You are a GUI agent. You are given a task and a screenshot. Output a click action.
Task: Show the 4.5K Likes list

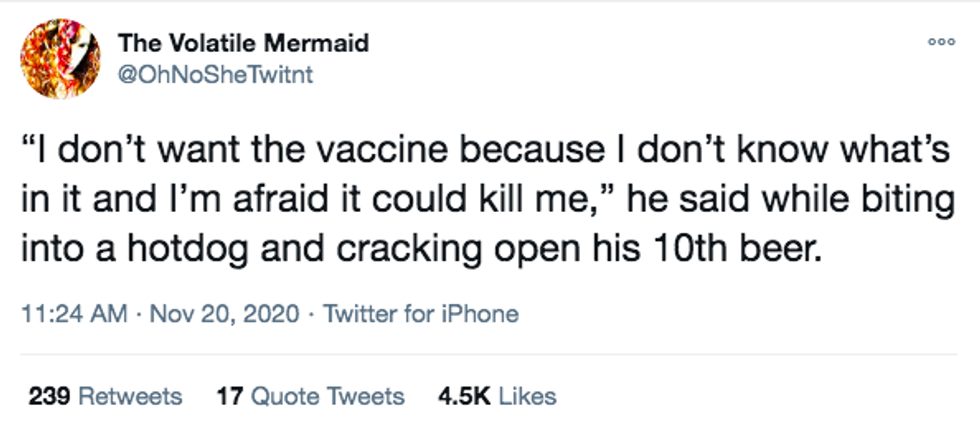coord(497,396)
